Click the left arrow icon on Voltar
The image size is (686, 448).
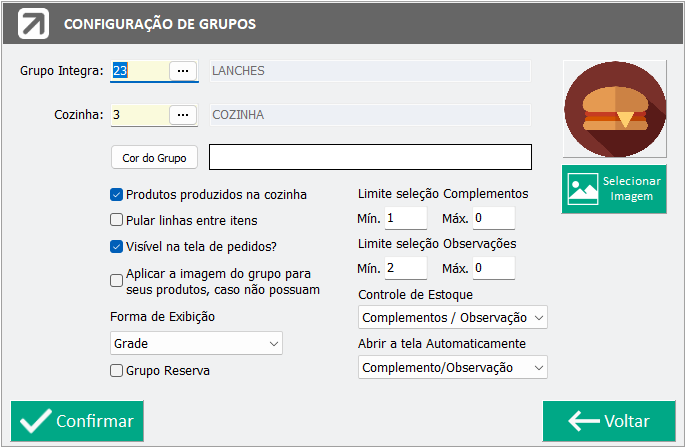tap(584, 421)
